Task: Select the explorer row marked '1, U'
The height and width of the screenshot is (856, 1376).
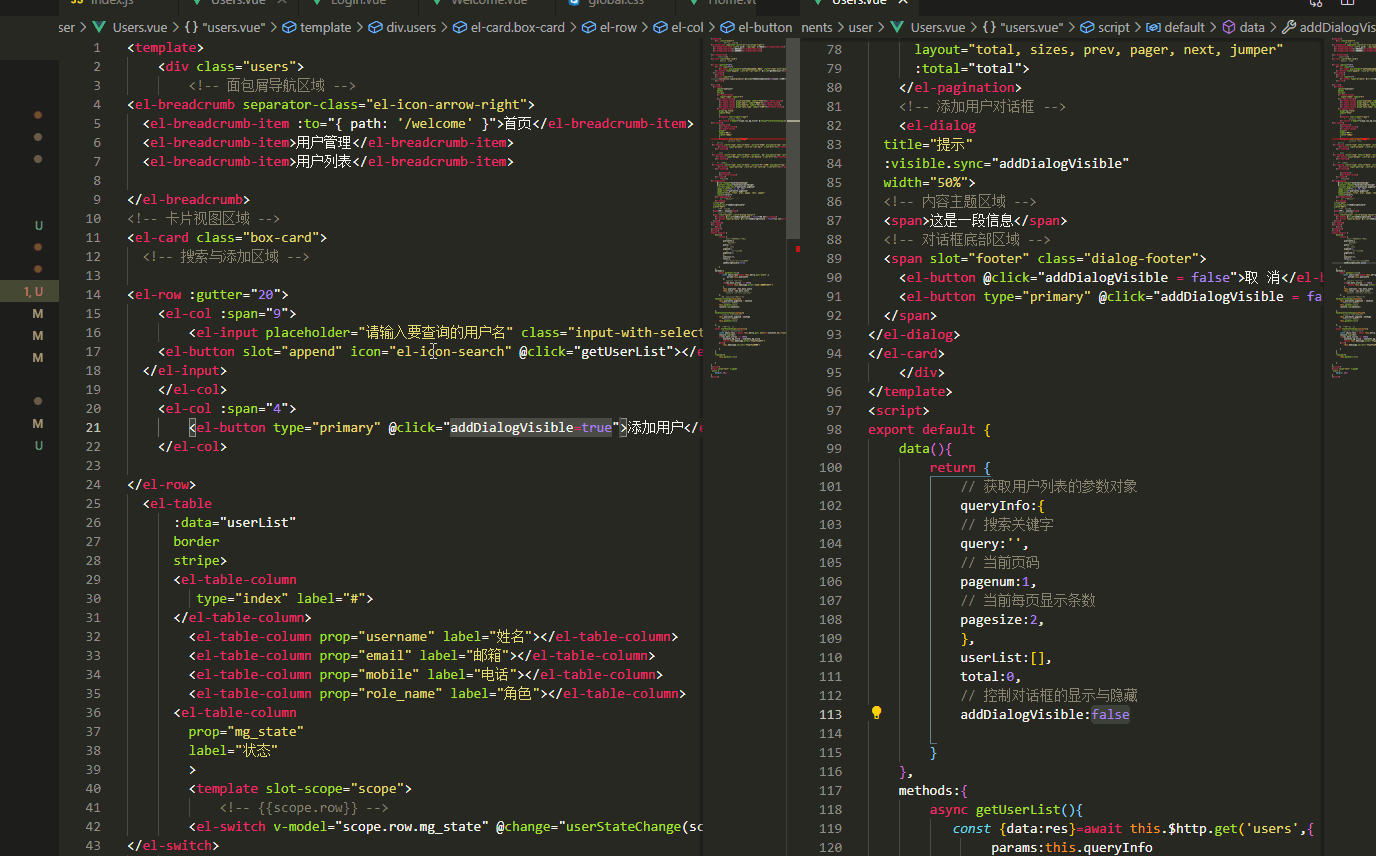Action: (30, 292)
